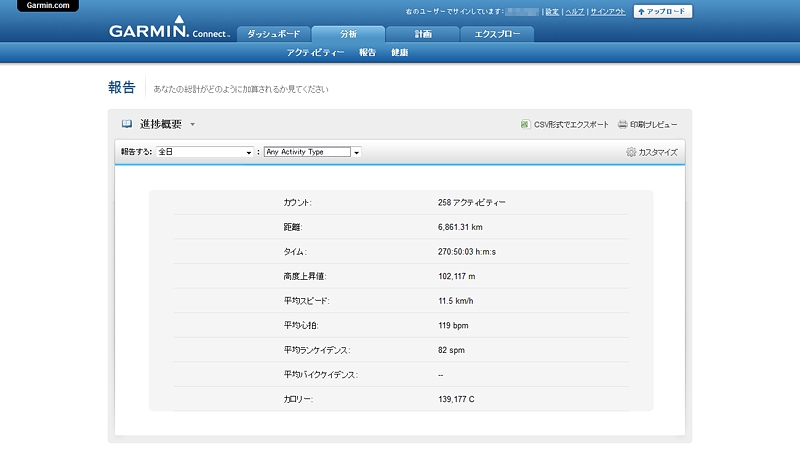The image size is (800, 455).
Task: Open the Any Activity Type dropdown
Action: [311, 152]
